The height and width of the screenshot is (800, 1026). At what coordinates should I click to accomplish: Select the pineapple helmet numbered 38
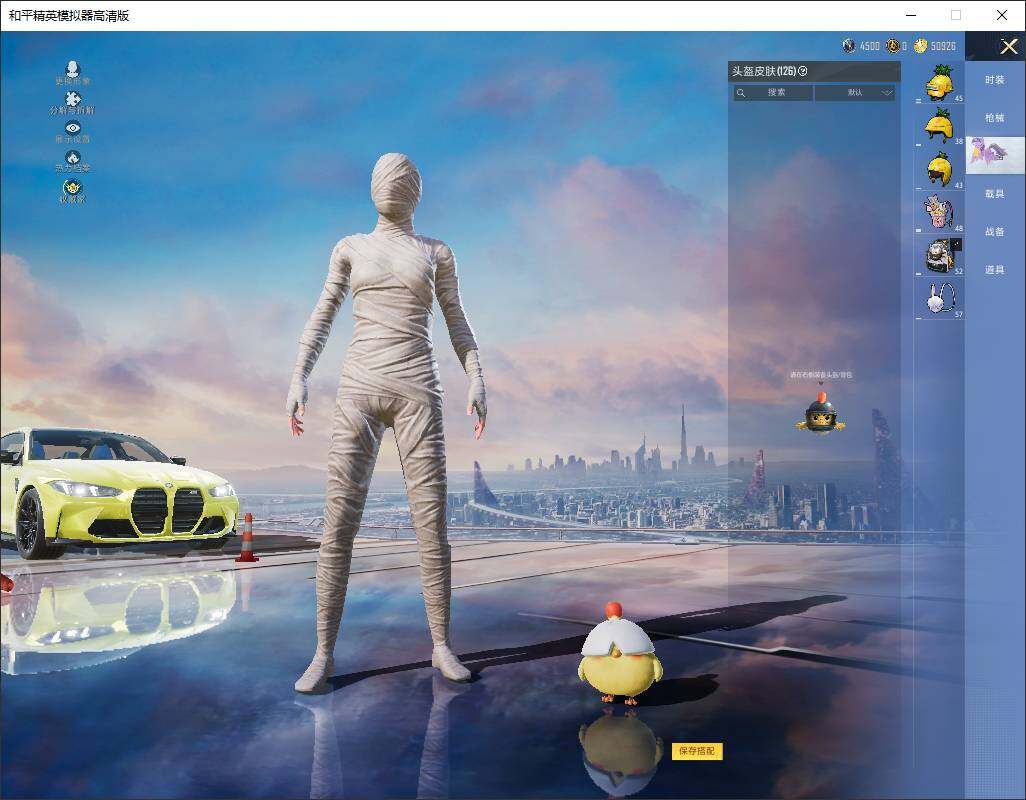[940, 126]
